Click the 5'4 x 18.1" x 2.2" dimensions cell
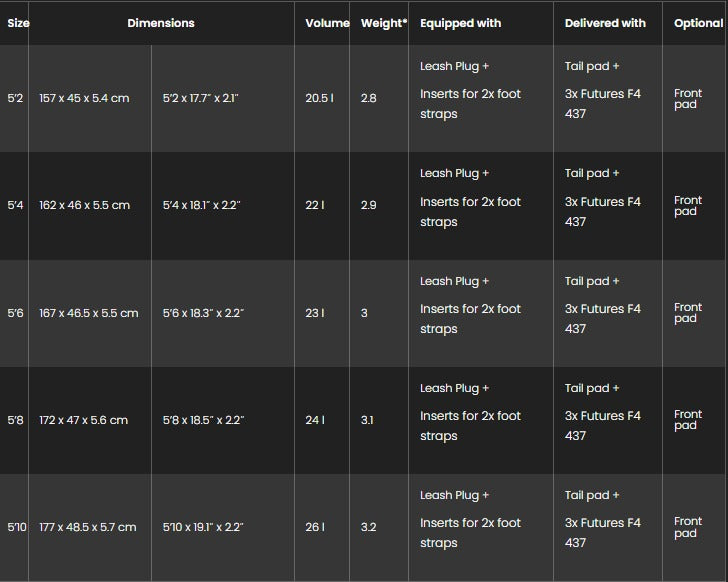 tap(202, 205)
